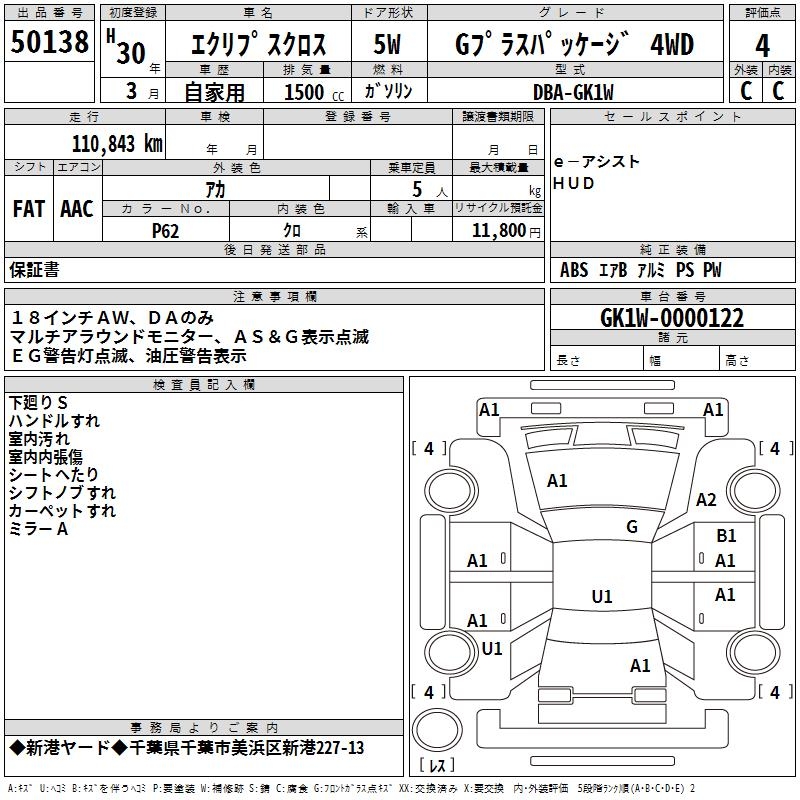Click the 新港ヤード address line at the bottom

pos(186,748)
